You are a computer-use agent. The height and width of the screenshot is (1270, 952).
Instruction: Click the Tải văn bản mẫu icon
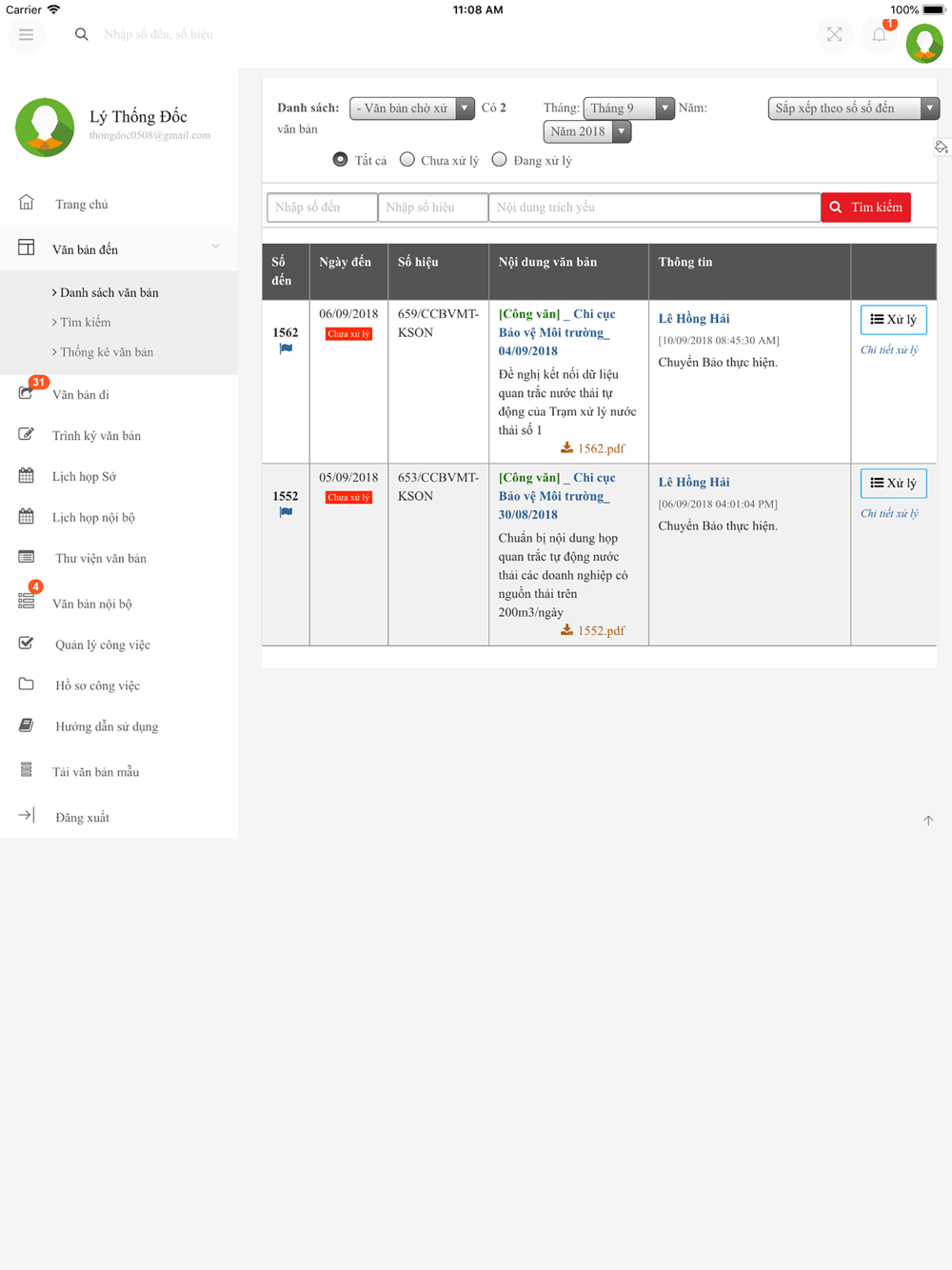(27, 769)
